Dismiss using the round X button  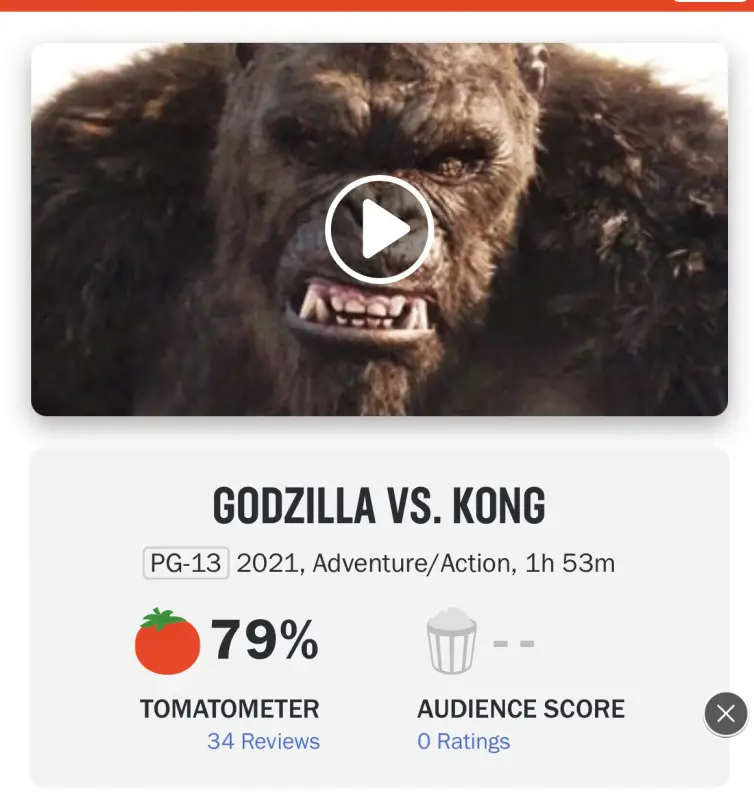725,713
